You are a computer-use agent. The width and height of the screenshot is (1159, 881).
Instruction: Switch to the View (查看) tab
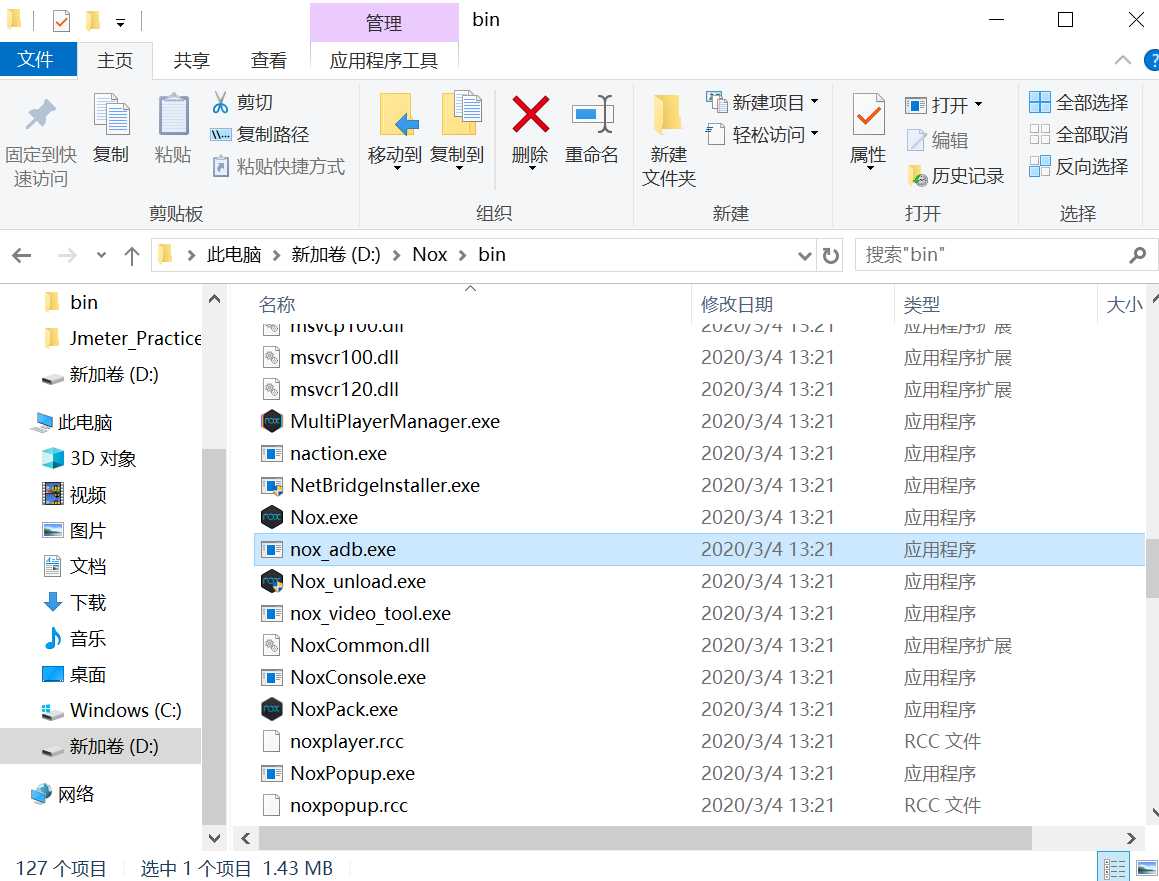(268, 60)
